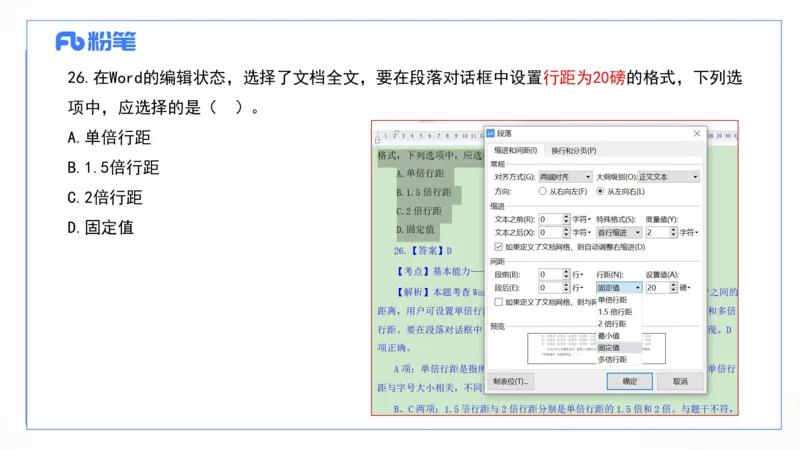800x450 pixels.
Task: Click the 行距 固定值 combo box
Action: [619, 288]
